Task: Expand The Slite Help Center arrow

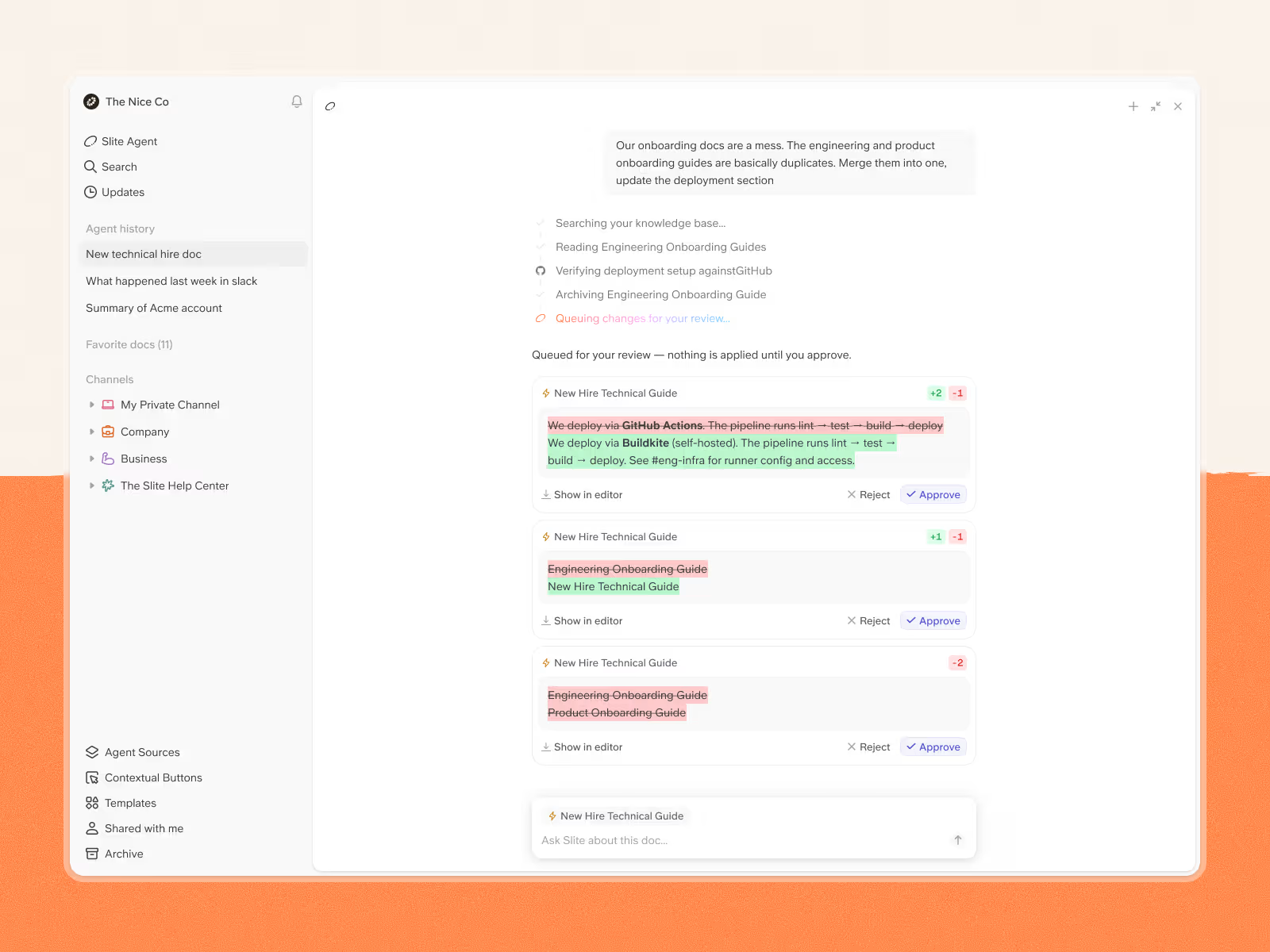Action: pyautogui.click(x=92, y=486)
